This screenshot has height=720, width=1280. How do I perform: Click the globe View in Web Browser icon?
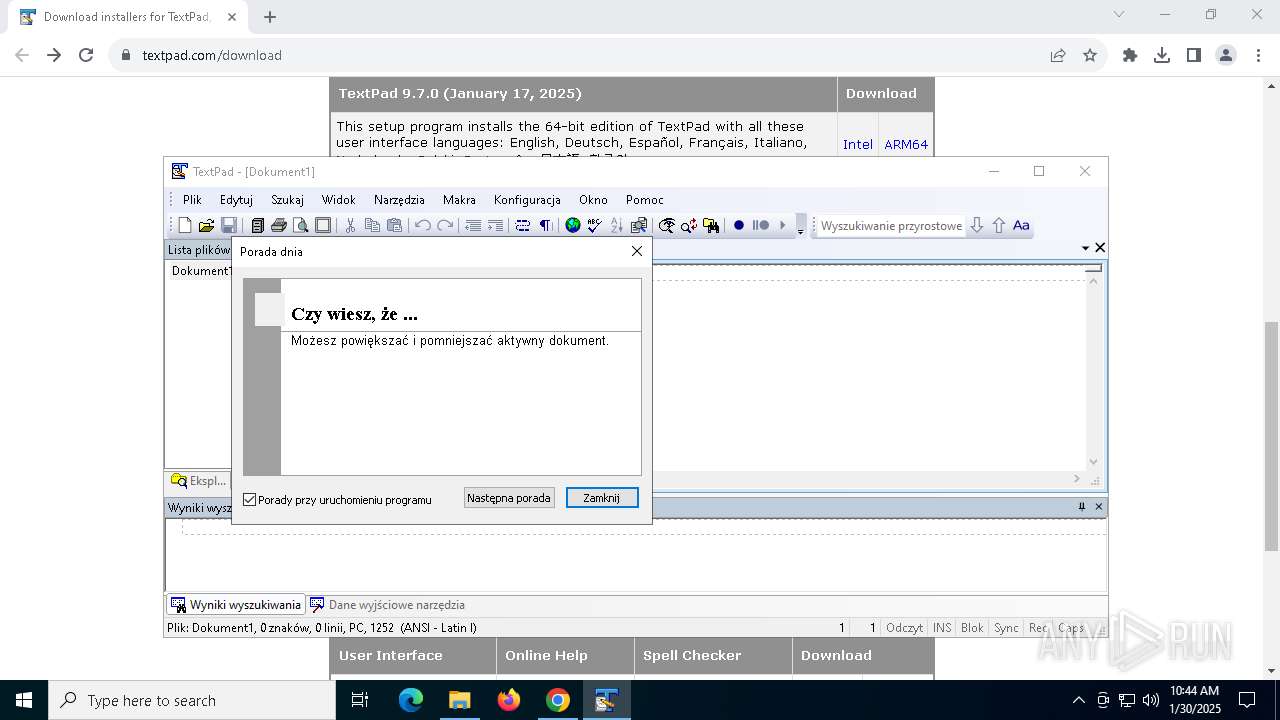pos(573,225)
